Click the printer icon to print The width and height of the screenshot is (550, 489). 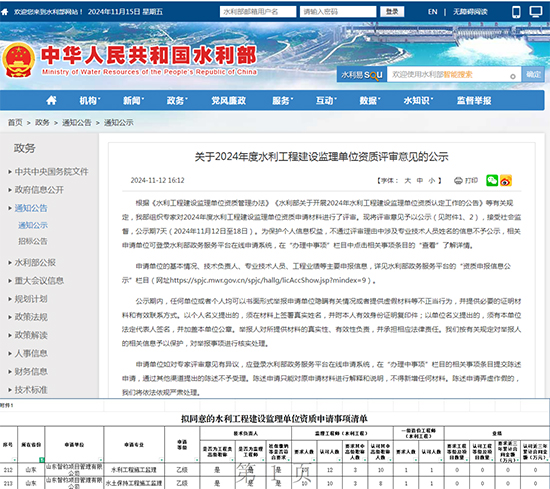[x=458, y=181]
